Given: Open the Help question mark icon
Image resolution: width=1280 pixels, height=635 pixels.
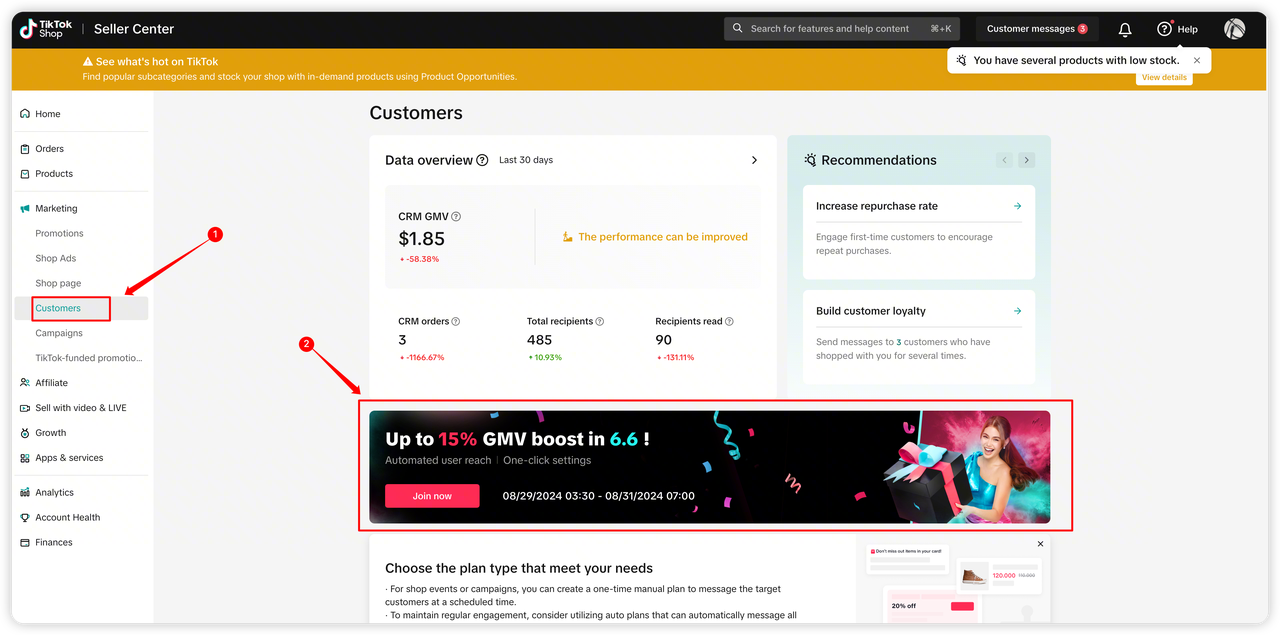Looking at the screenshot, I should coord(1164,29).
